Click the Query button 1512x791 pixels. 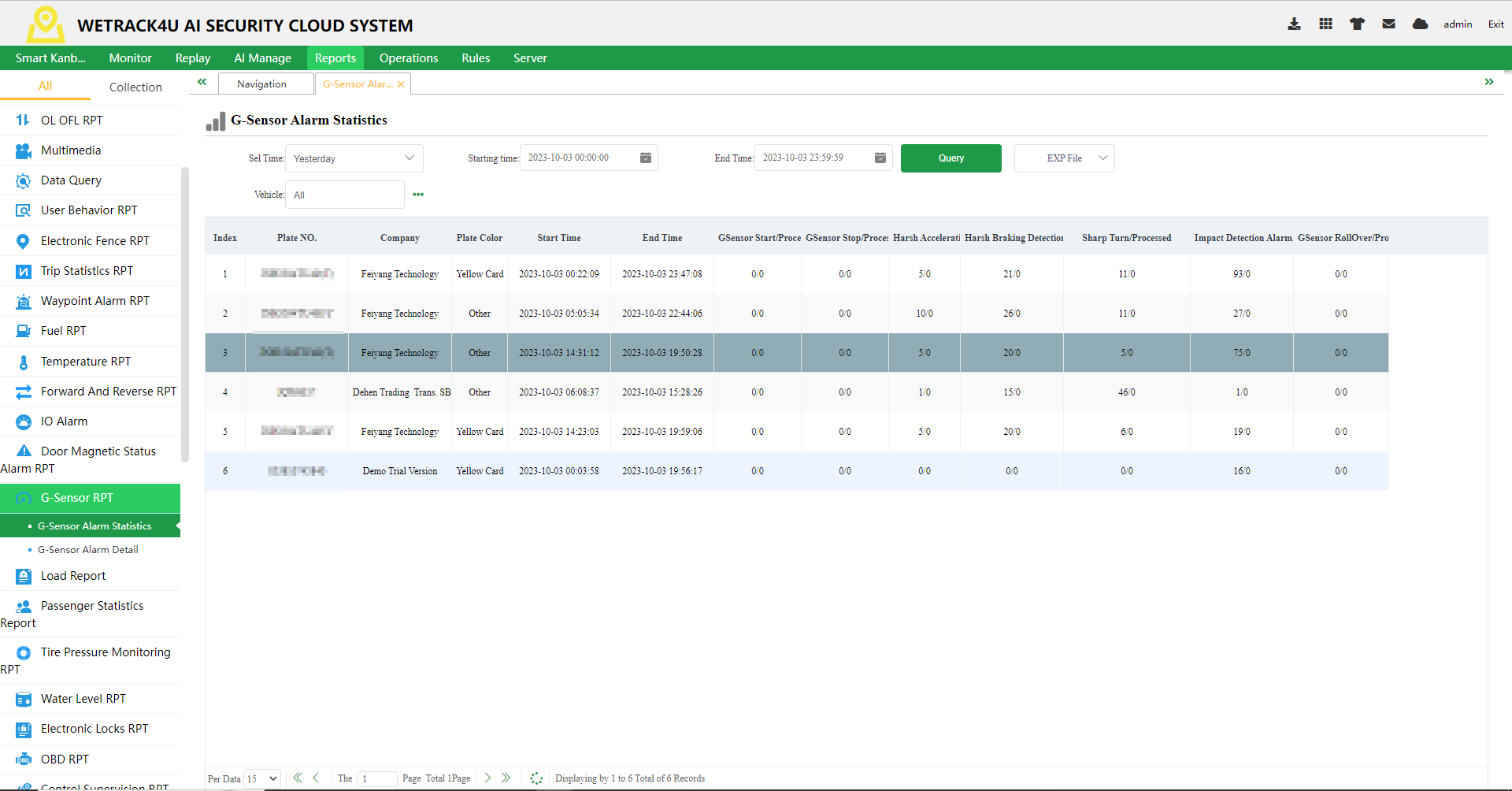(951, 158)
